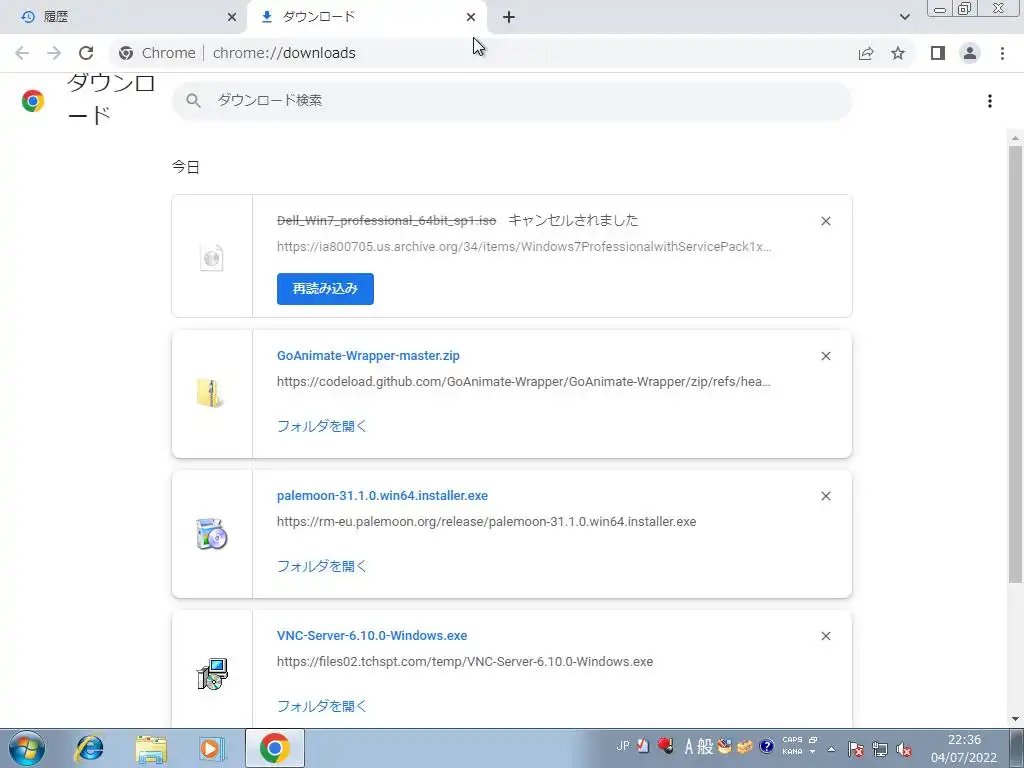Click the palemoon installer disc icon

tap(212, 534)
